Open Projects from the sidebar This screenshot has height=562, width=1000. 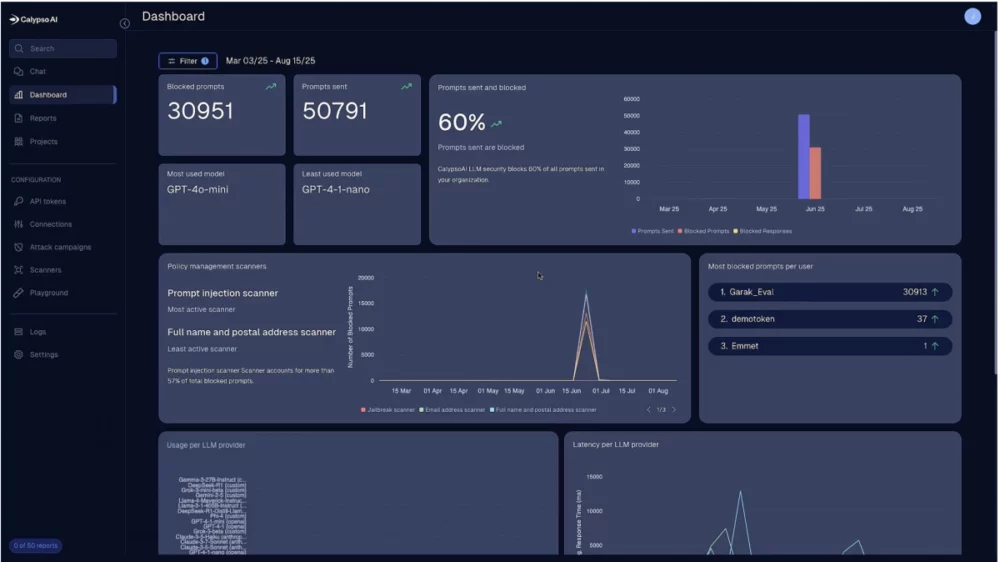pos(43,142)
